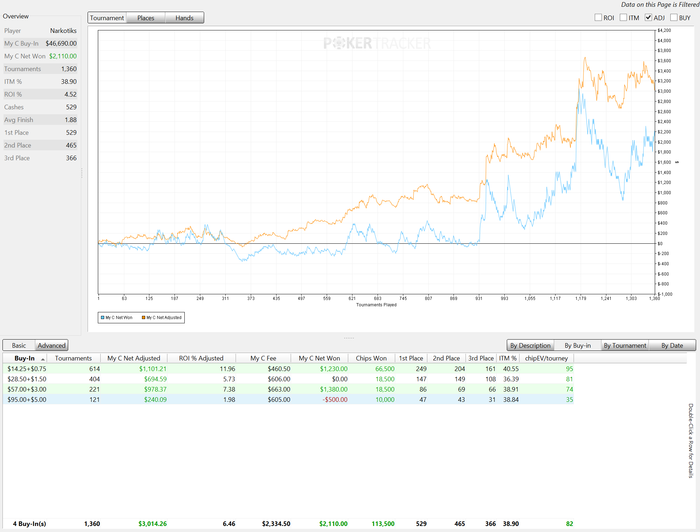Group report By Date
The height and width of the screenshot is (532, 700).
pos(672,345)
